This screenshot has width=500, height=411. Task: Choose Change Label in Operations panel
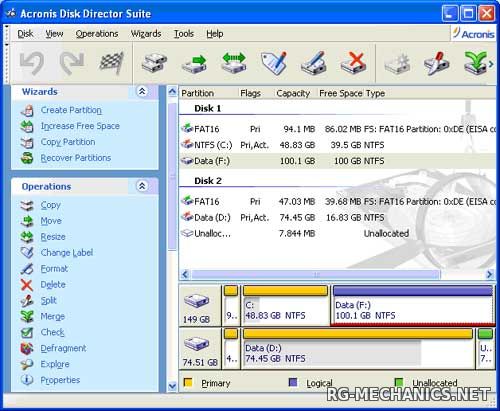point(67,253)
